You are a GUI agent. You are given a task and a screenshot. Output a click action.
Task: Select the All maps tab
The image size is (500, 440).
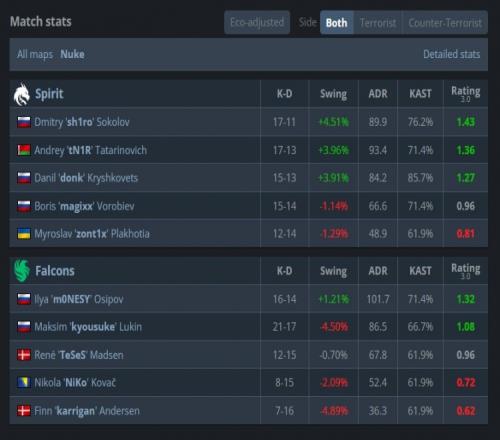click(35, 54)
